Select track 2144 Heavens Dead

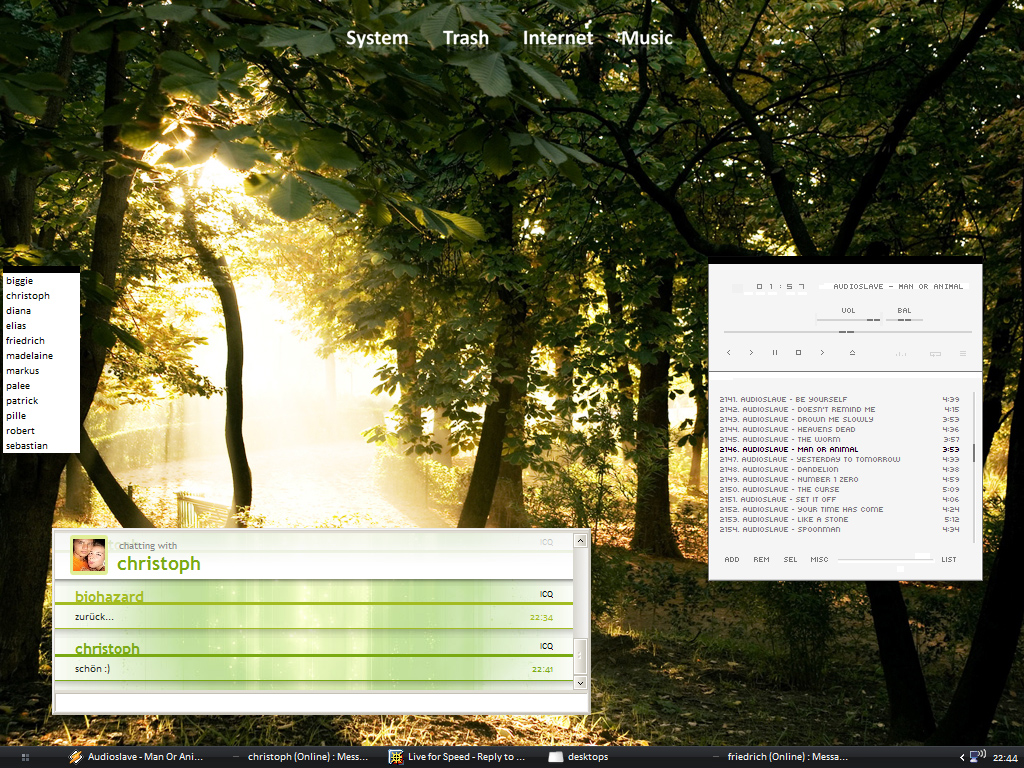click(x=839, y=430)
